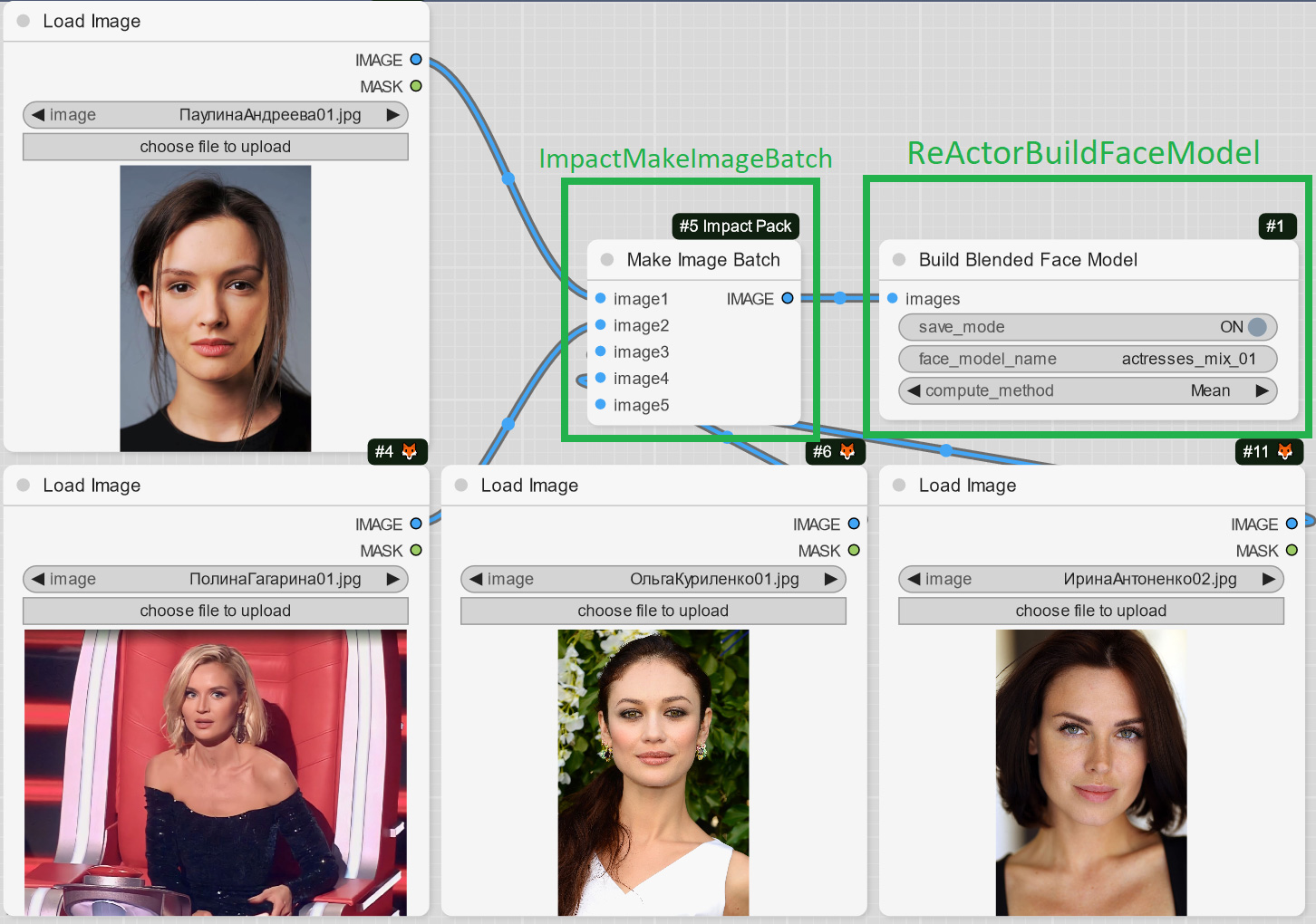Click the image2 input connector dot
1316x924 pixels.
[600, 325]
